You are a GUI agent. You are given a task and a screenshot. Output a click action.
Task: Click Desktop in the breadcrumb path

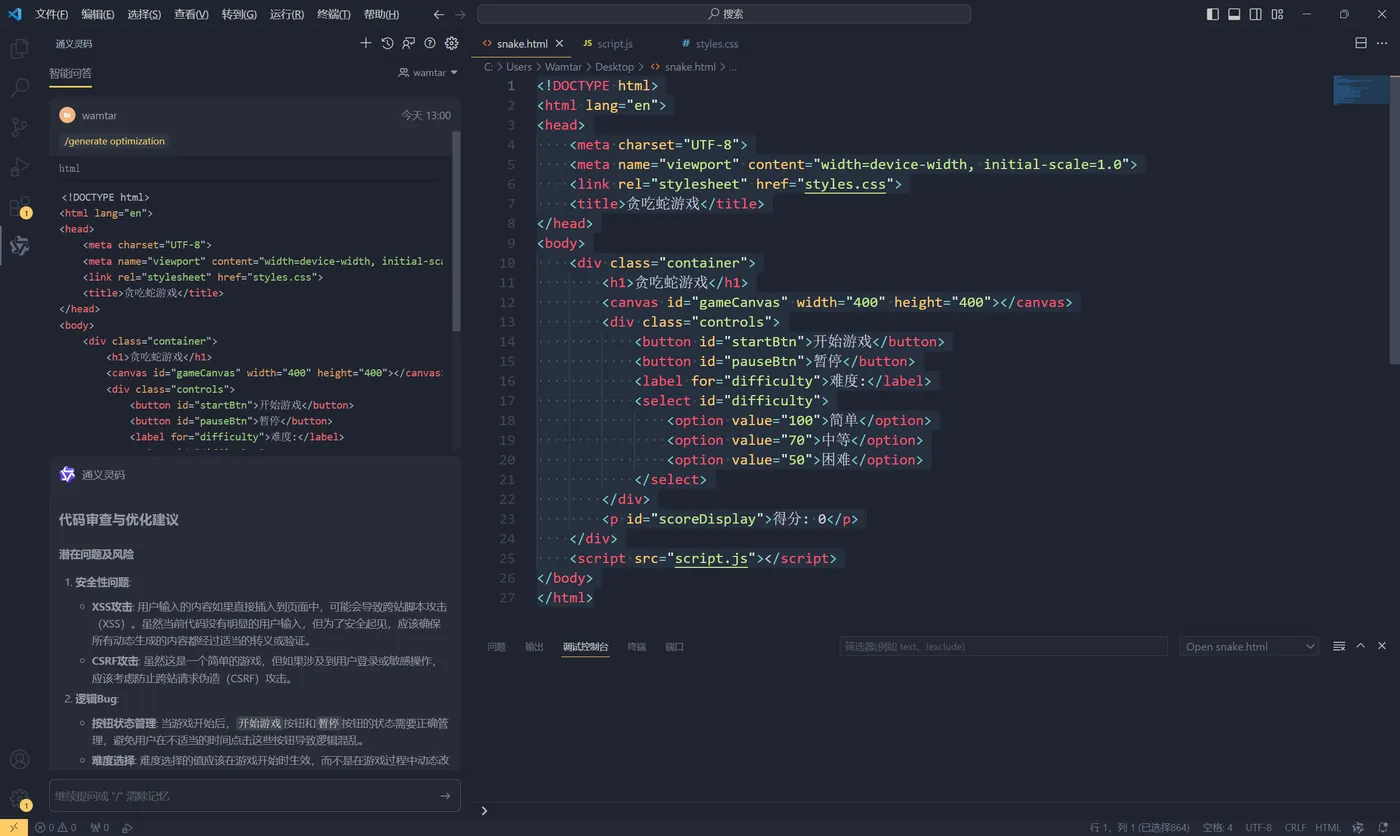615,67
